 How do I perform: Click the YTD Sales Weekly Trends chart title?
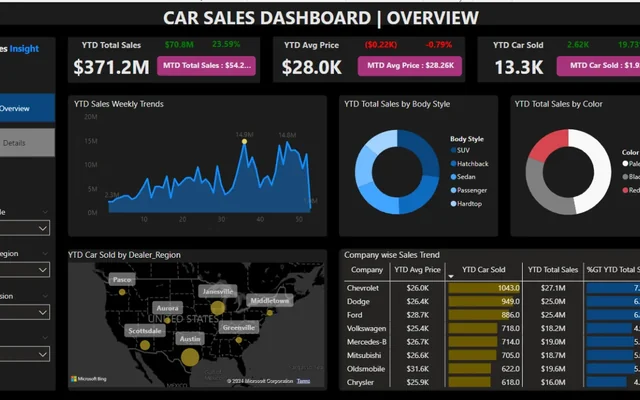click(x=119, y=104)
